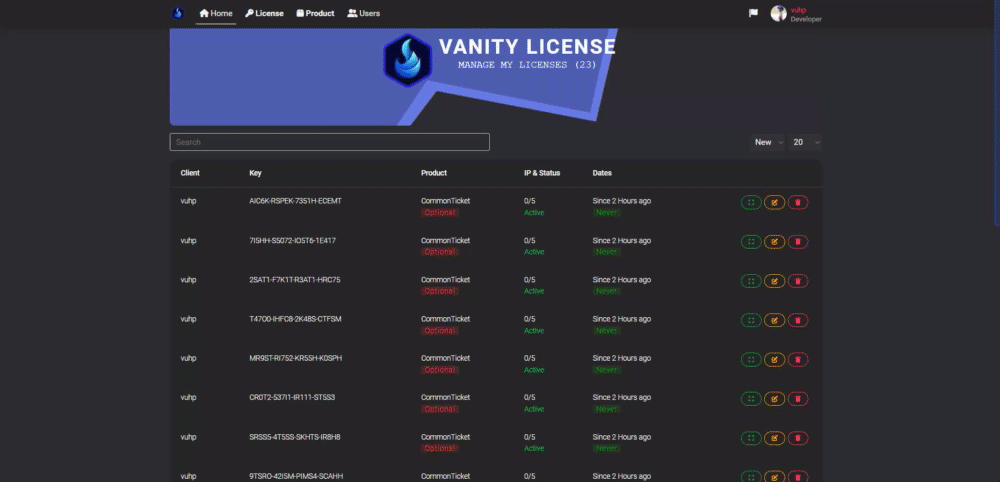Click the Key column header

(x=255, y=173)
